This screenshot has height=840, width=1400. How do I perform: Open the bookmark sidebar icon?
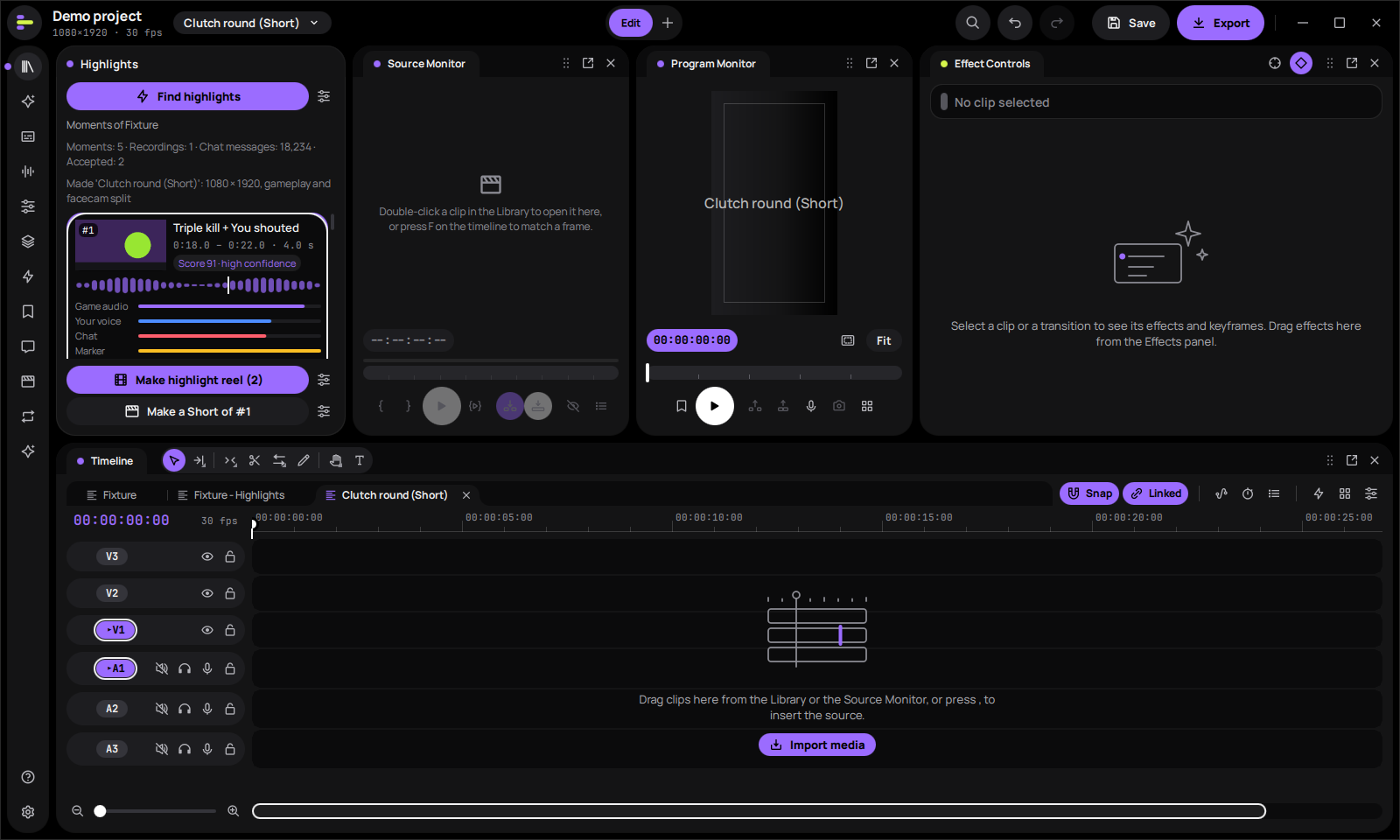coord(28,311)
